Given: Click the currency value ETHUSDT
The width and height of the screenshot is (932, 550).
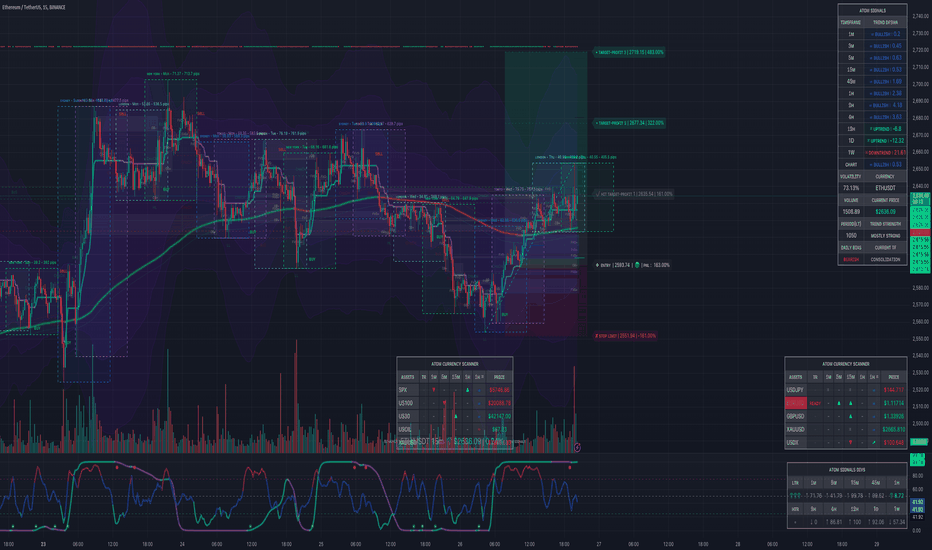Looking at the screenshot, I should click(x=885, y=188).
